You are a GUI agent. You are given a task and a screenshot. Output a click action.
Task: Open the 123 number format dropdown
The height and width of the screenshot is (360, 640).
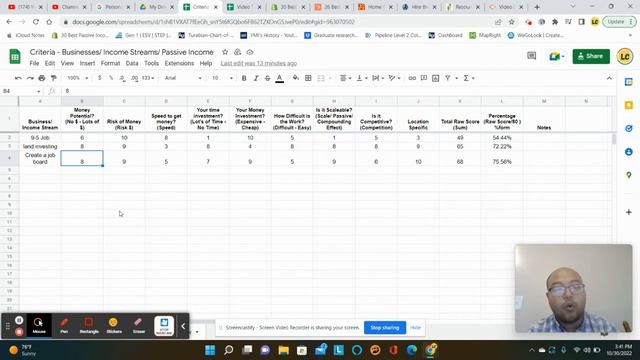(x=148, y=78)
